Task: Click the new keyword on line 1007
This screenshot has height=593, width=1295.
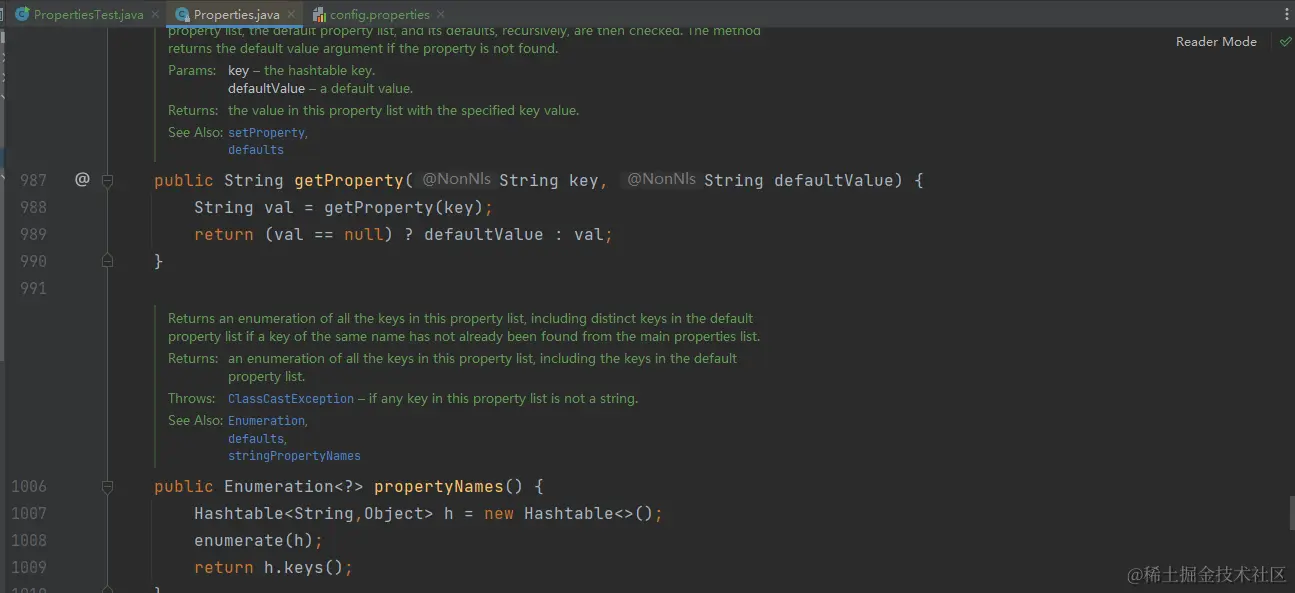Action: 499,513
